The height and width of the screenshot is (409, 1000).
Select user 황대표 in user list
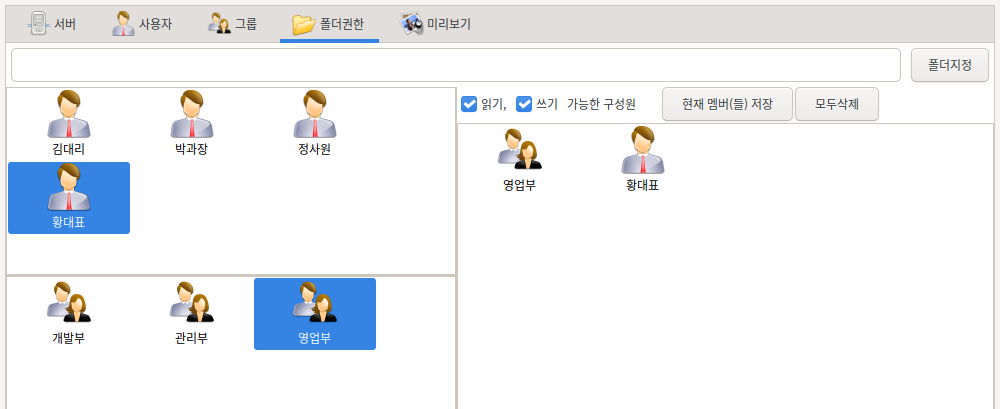[x=69, y=198]
